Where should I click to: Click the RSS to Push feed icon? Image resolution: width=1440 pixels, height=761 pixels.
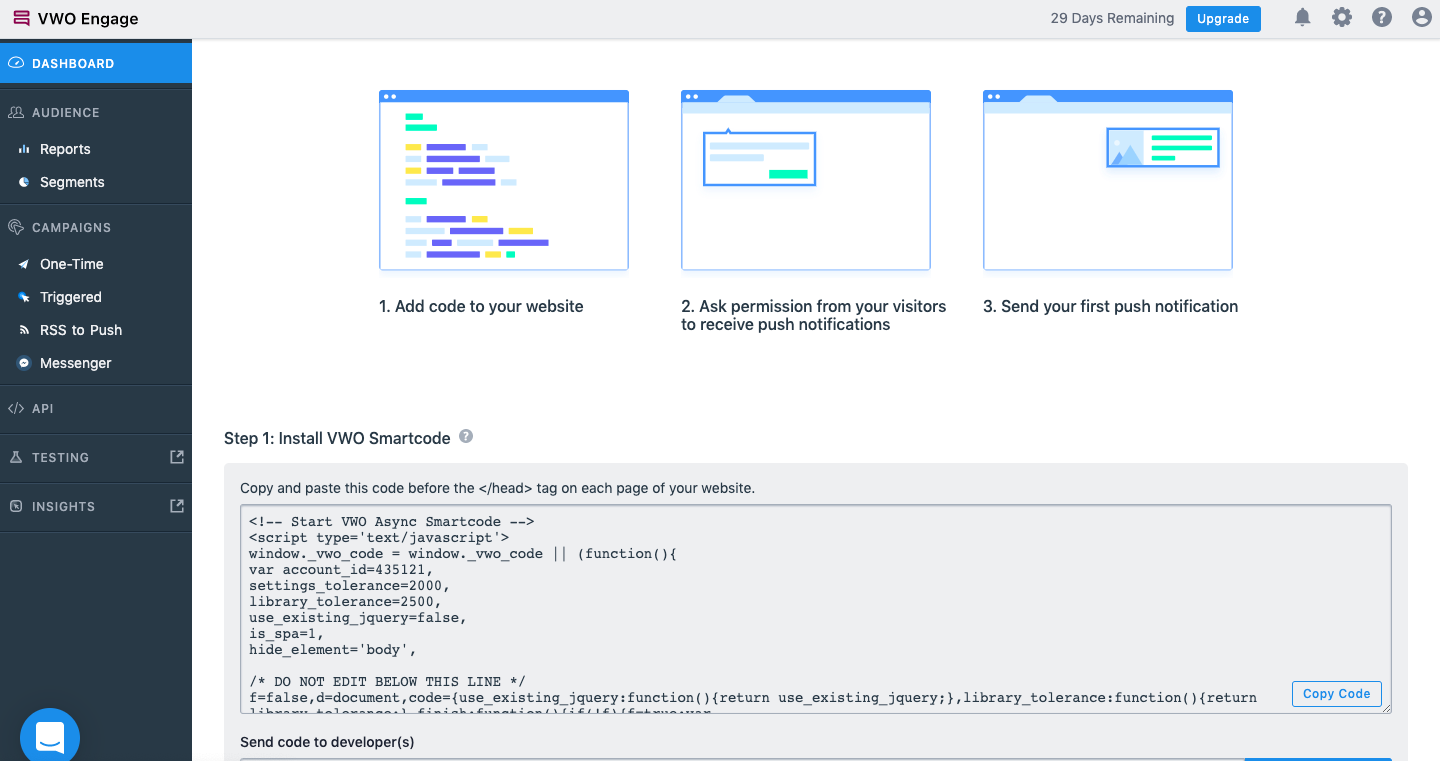point(24,330)
